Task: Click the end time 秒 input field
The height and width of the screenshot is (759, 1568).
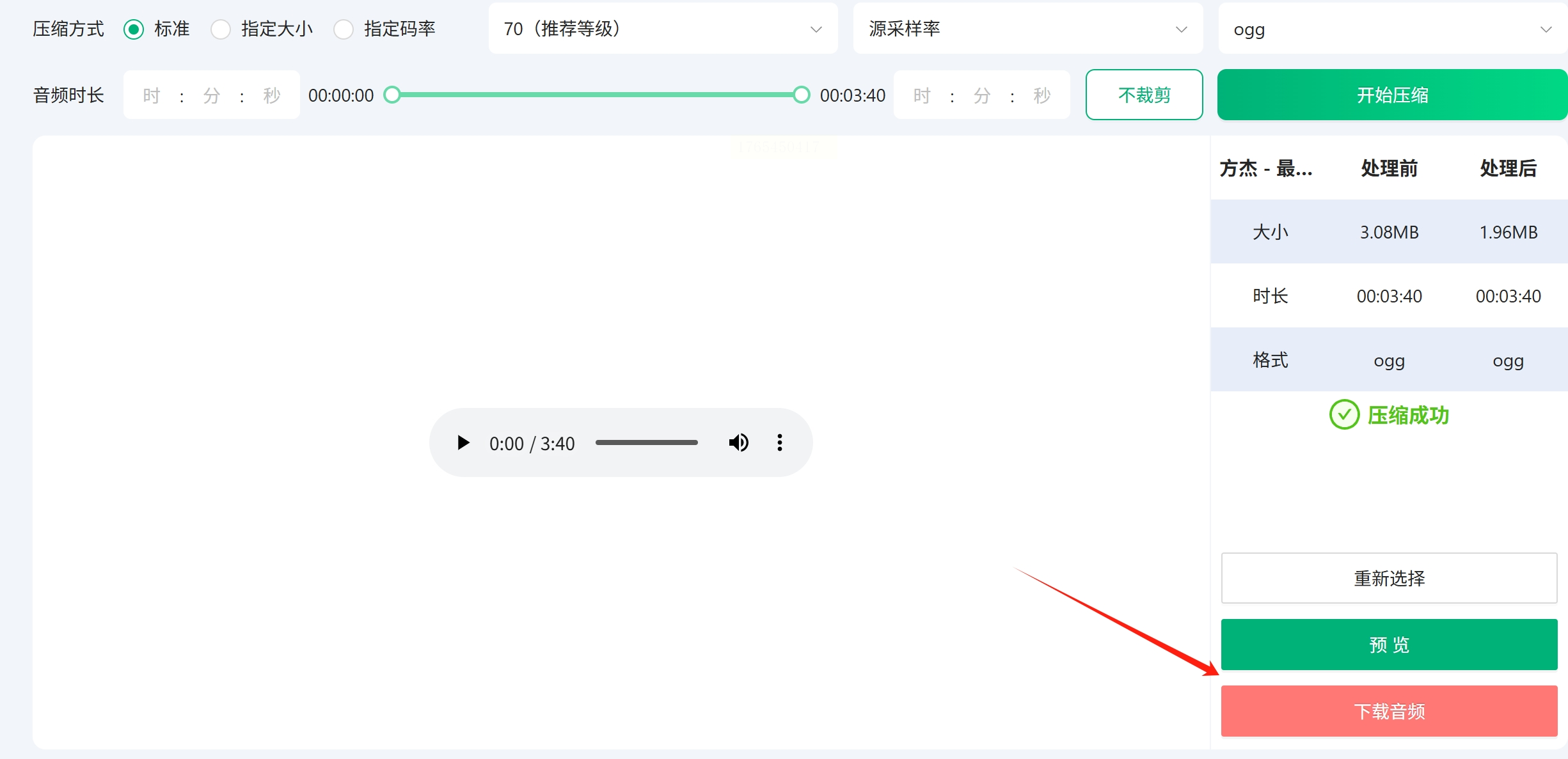Action: tap(1041, 96)
